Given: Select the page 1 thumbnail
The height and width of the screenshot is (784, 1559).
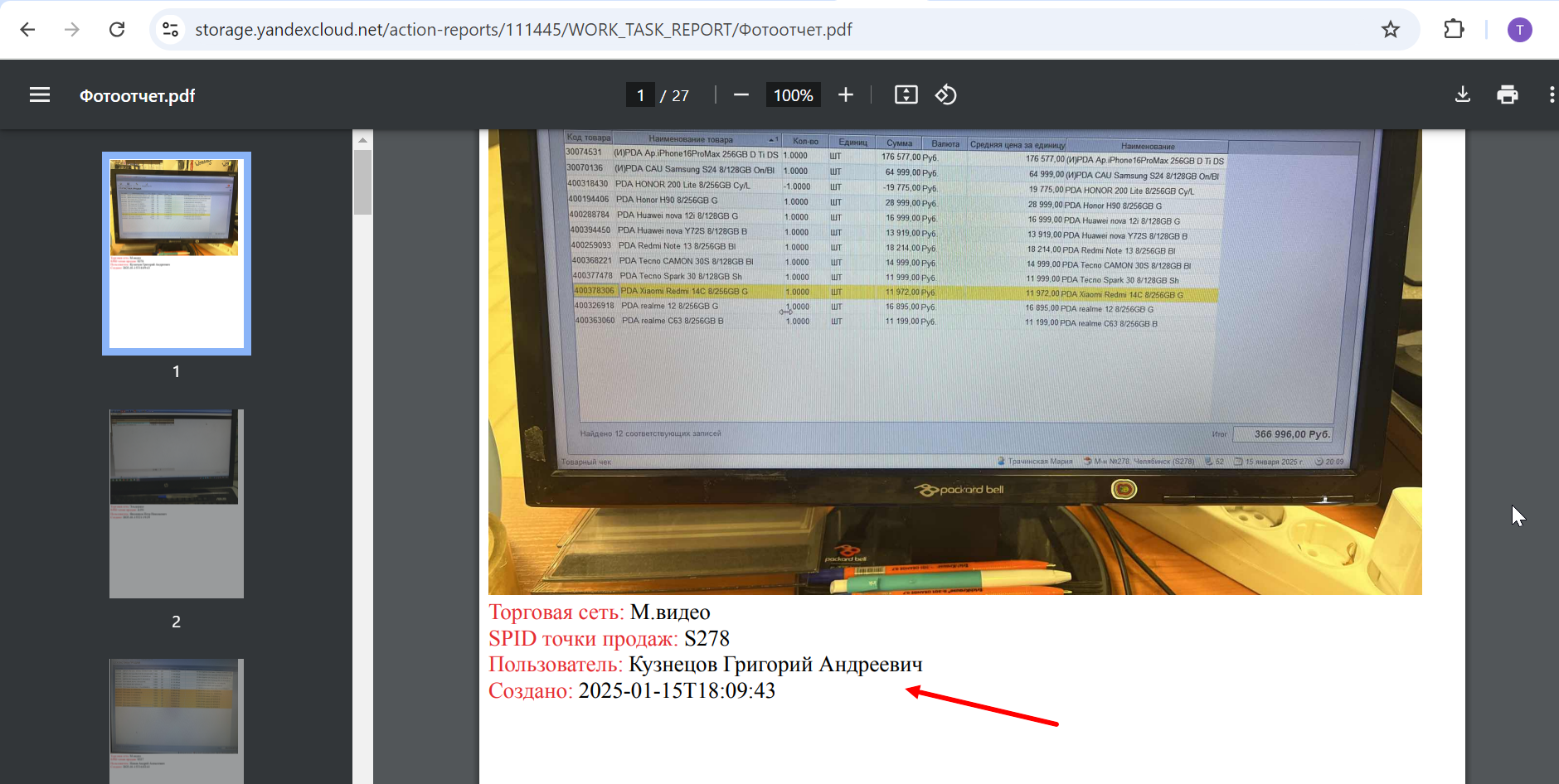Looking at the screenshot, I should pos(177,254).
